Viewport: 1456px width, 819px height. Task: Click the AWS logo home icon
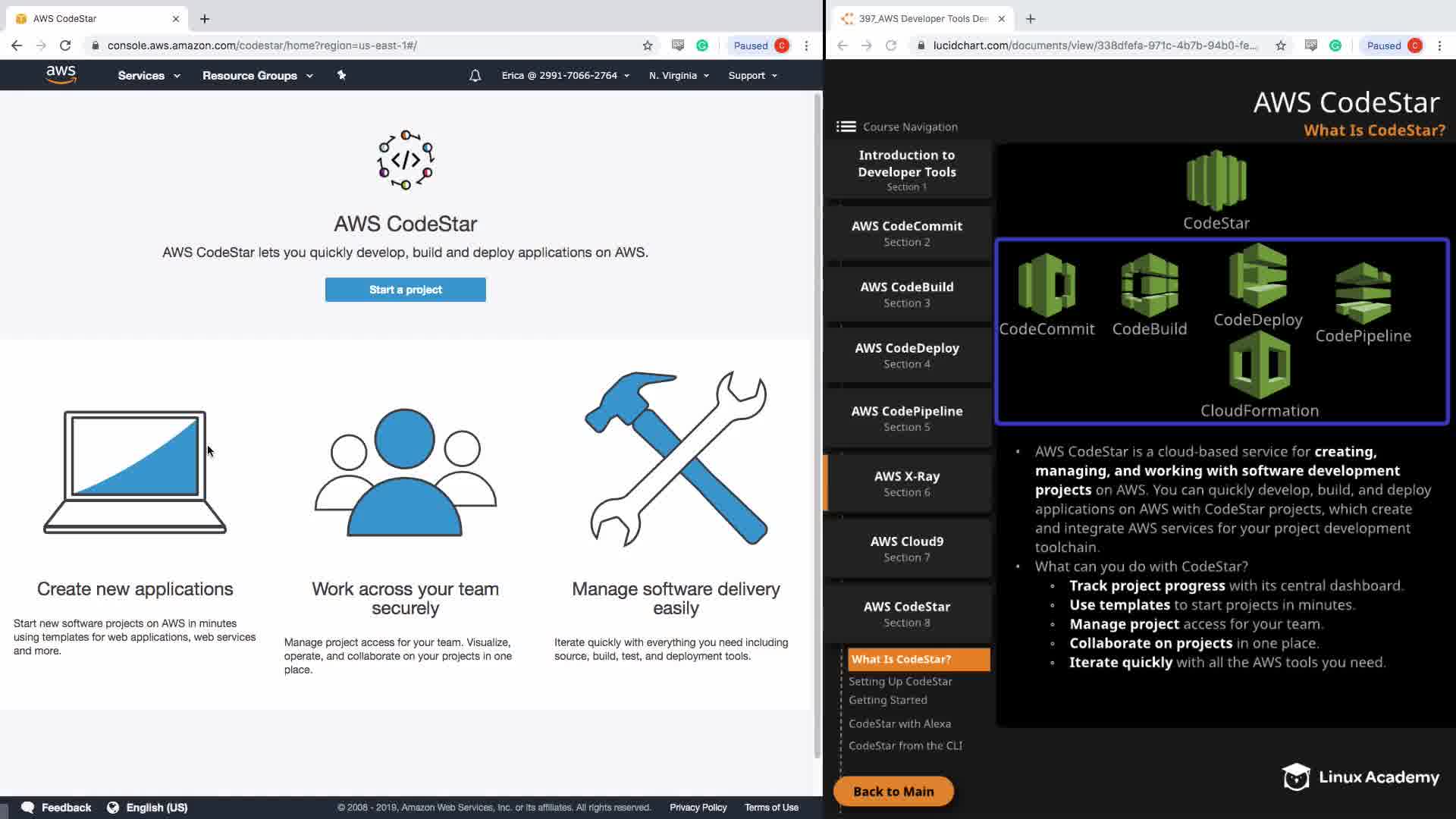[61, 74]
